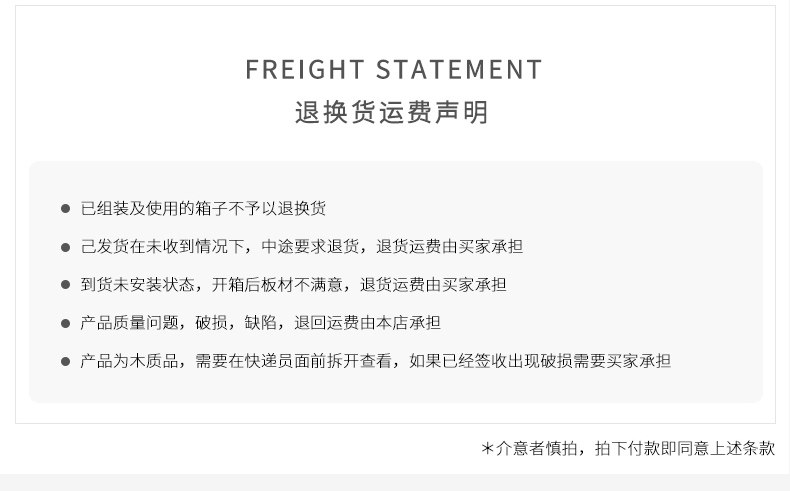Click the phrase 退回运费由本店承担
This screenshot has height=491, width=790.
coord(367,323)
